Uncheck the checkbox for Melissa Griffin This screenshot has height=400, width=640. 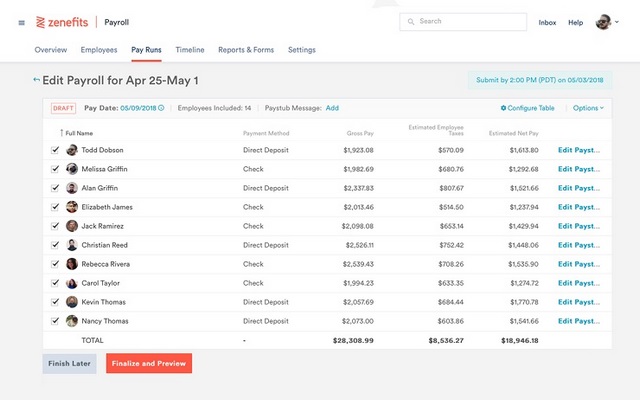[55, 169]
